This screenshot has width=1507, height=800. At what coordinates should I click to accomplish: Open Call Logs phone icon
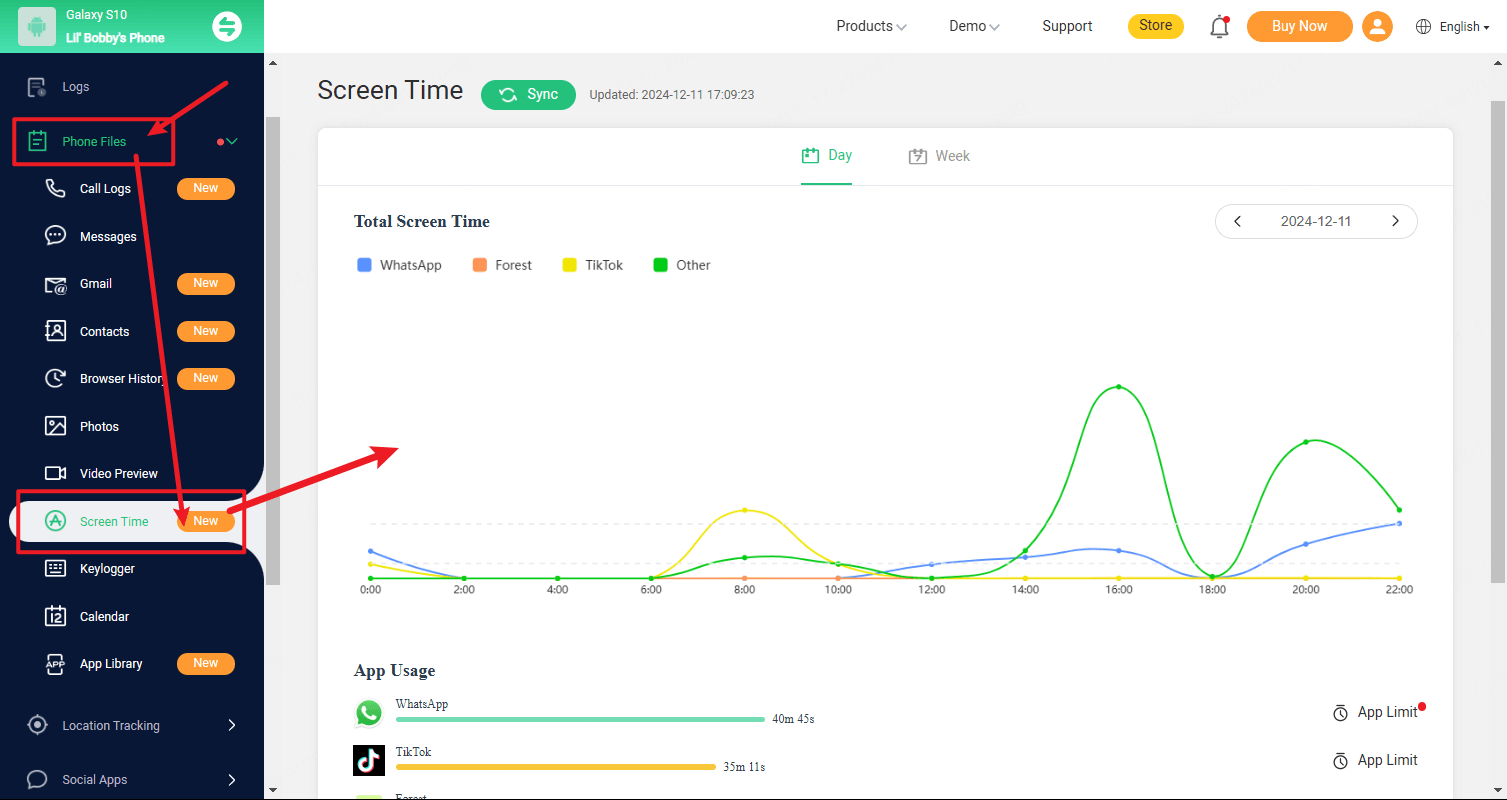point(56,188)
